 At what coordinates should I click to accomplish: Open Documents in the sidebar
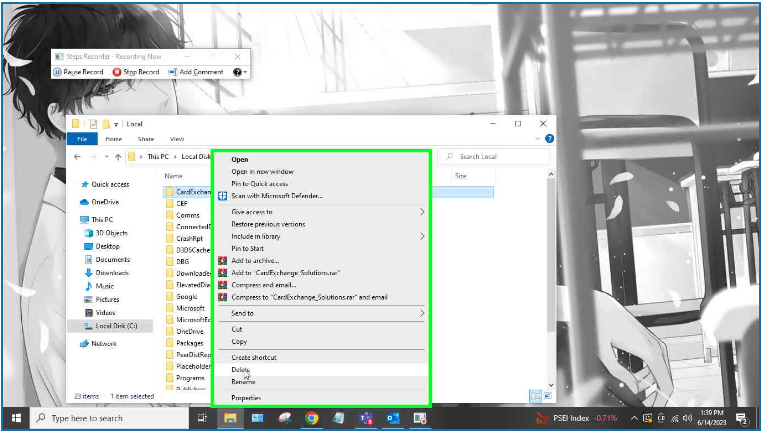coord(107,260)
